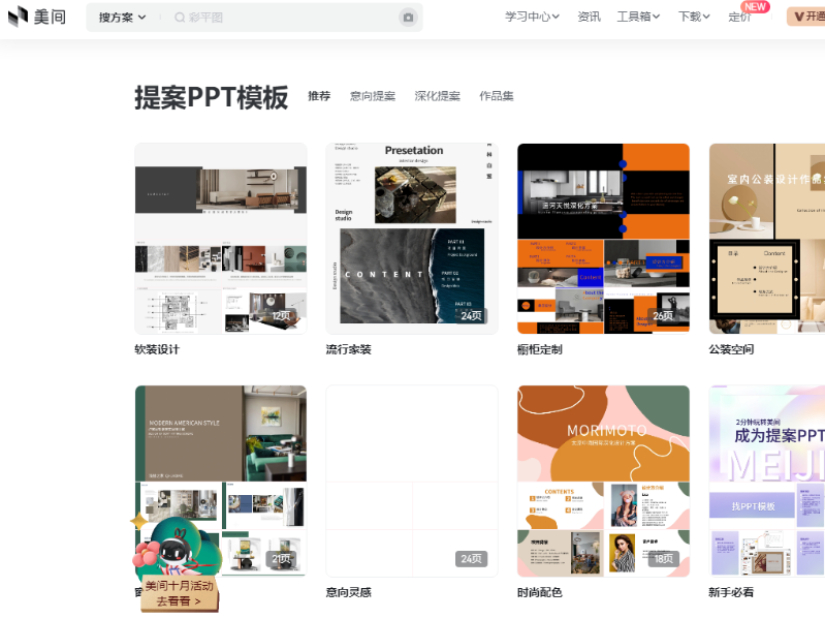This screenshot has width=825, height=619.
Task: Switch to the 意向提案 tab
Action: pos(373,96)
